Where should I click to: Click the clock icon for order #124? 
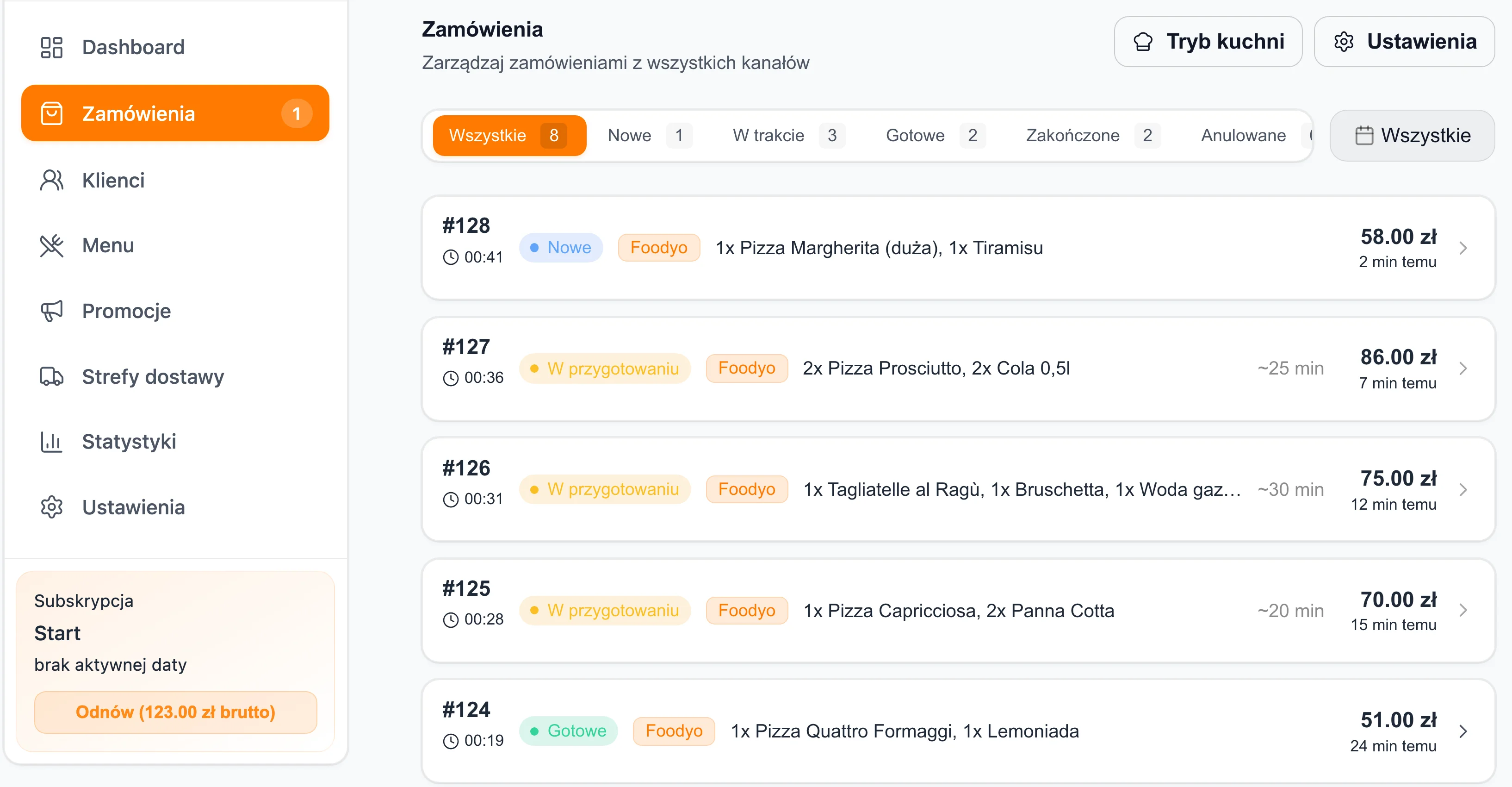[x=450, y=741]
